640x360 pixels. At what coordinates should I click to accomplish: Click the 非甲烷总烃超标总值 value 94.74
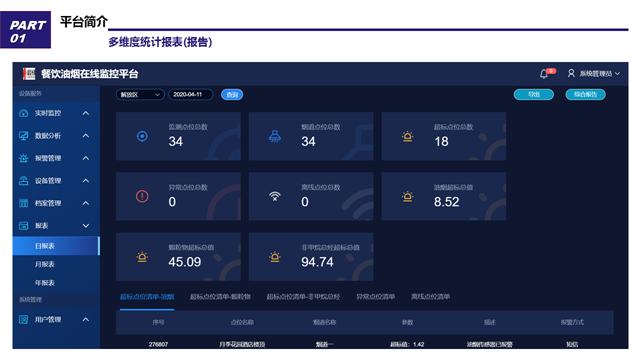317,262
